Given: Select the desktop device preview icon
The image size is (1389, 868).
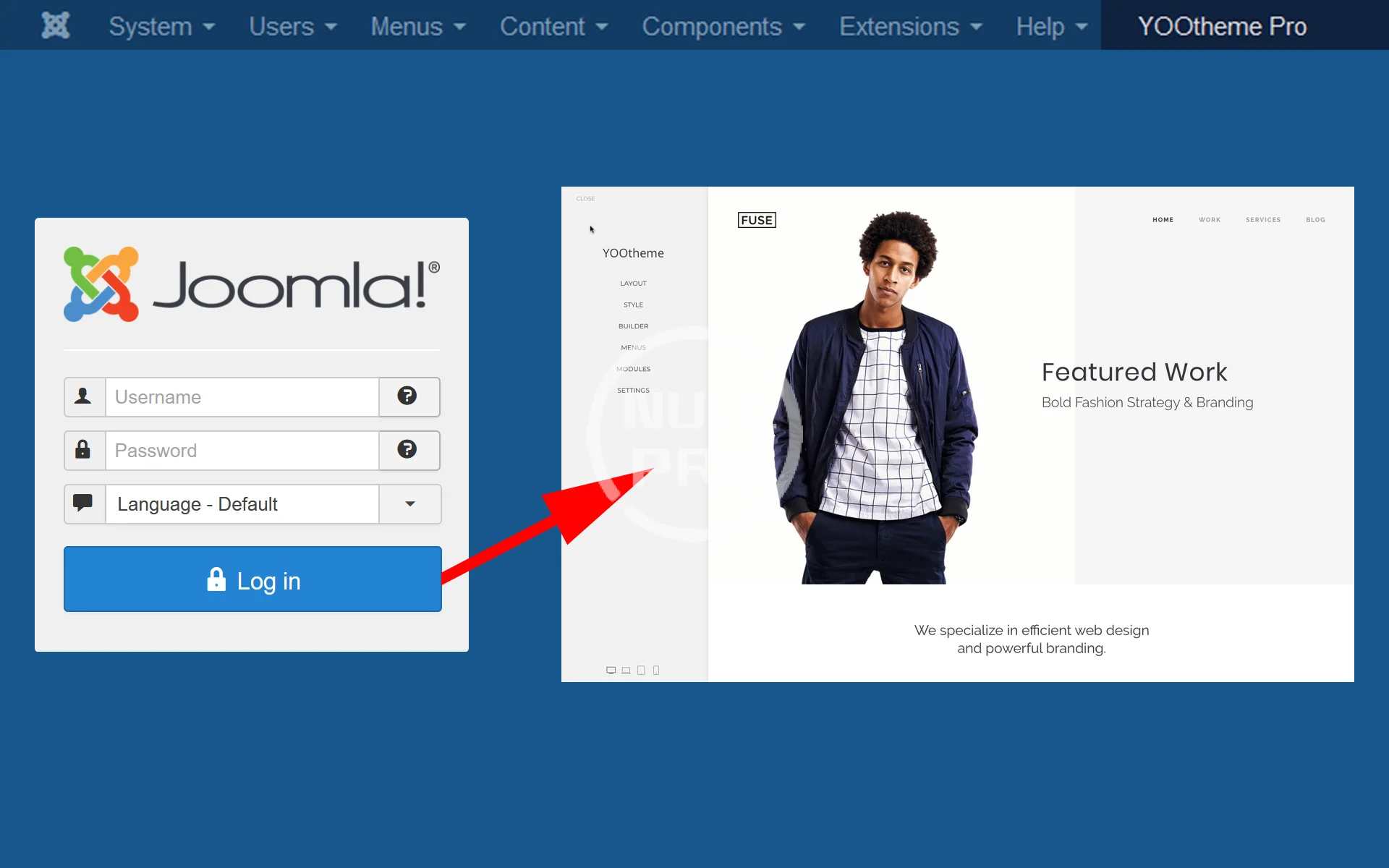Looking at the screenshot, I should tap(611, 671).
